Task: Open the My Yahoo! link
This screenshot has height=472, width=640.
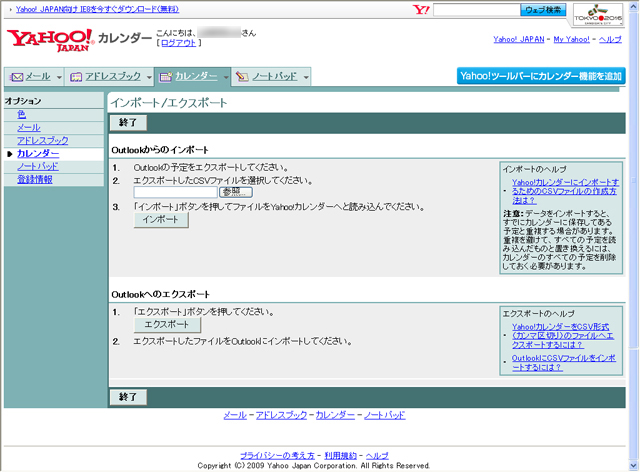Action: pyautogui.click(x=571, y=40)
